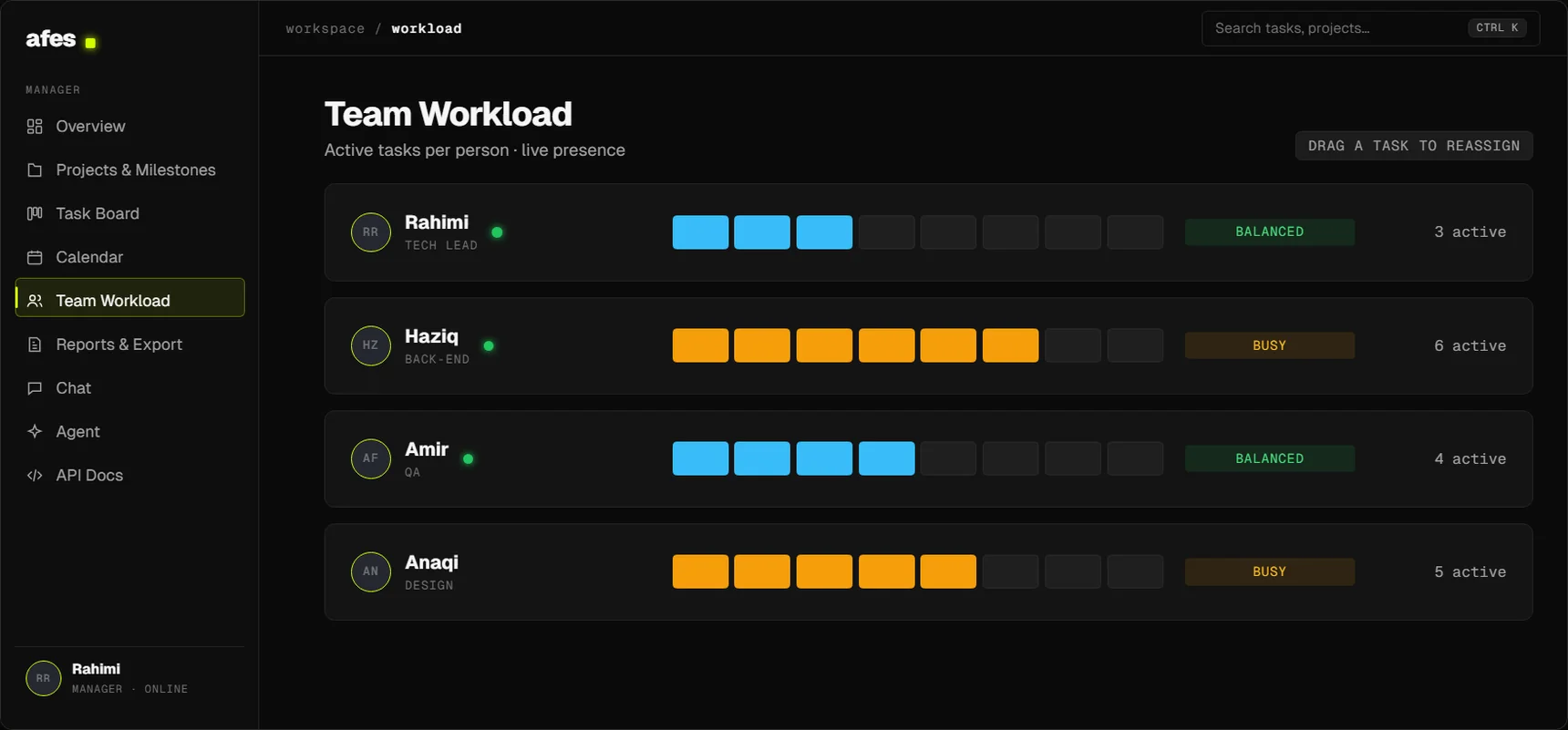This screenshot has width=1568, height=730.
Task: Open Chat from sidebar
Action: click(129, 388)
